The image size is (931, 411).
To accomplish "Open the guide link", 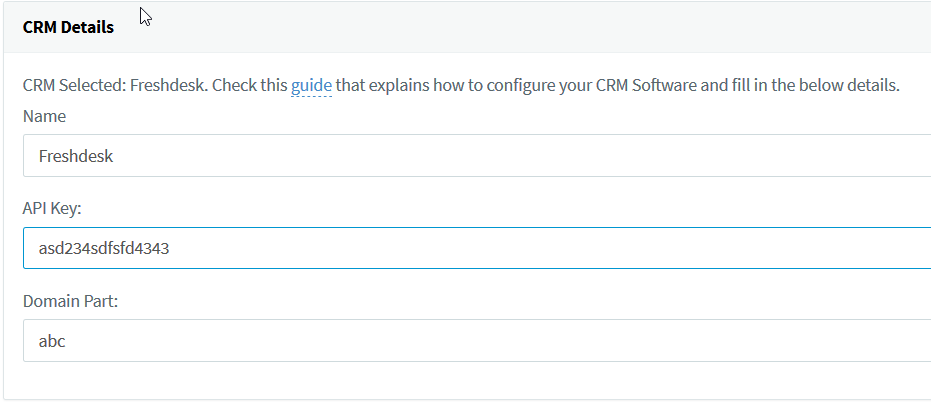I will (311, 85).
